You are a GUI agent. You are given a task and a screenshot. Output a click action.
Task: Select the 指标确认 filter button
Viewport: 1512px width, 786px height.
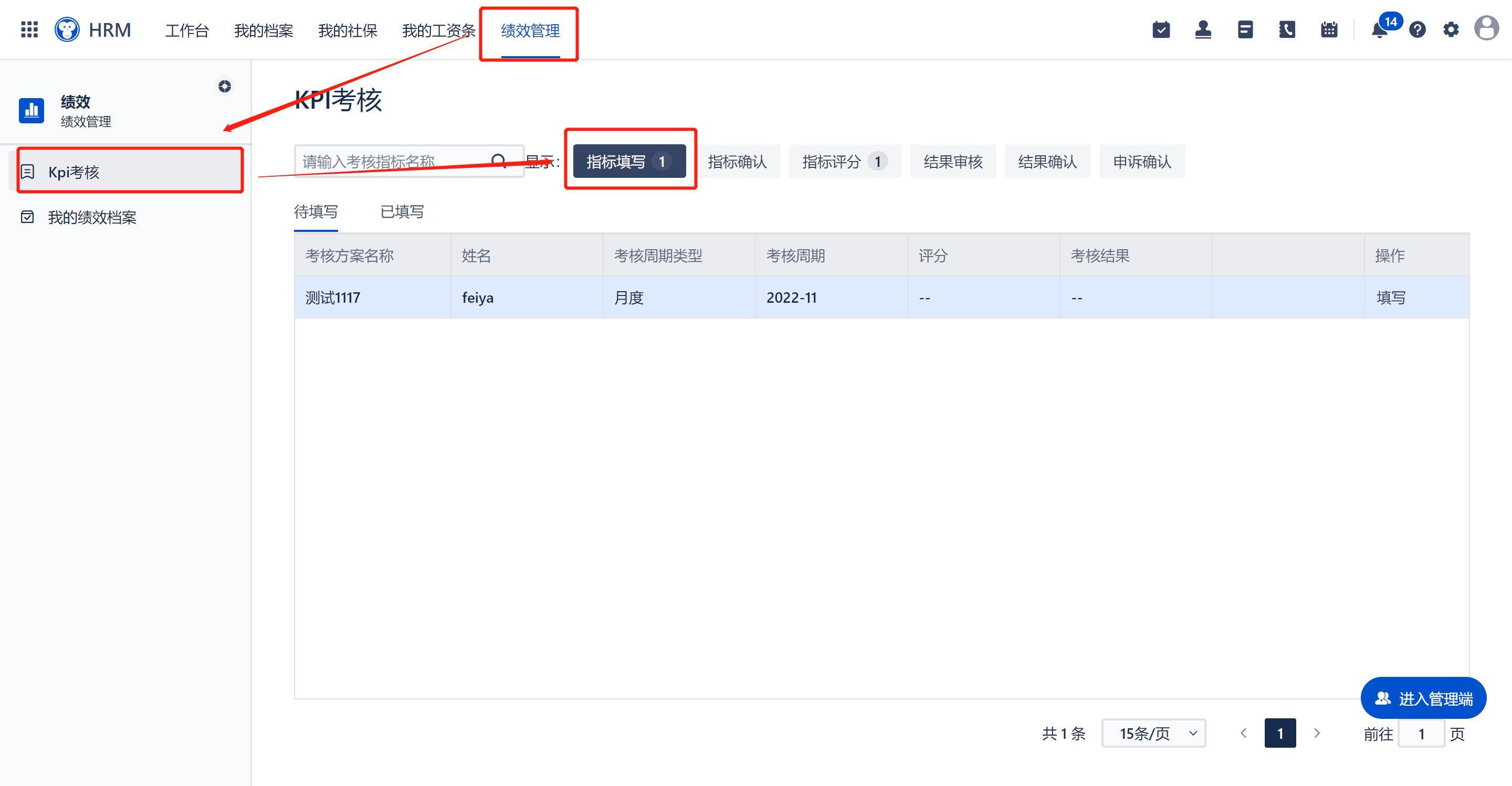[737, 161]
